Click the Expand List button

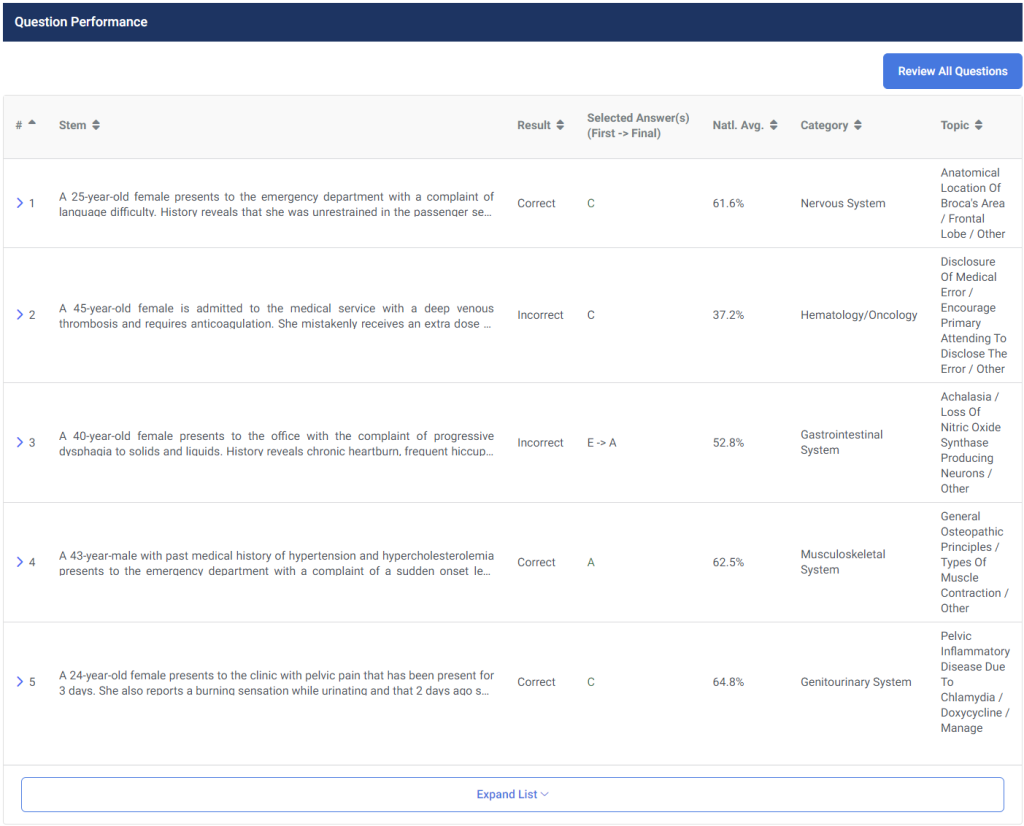(512, 795)
